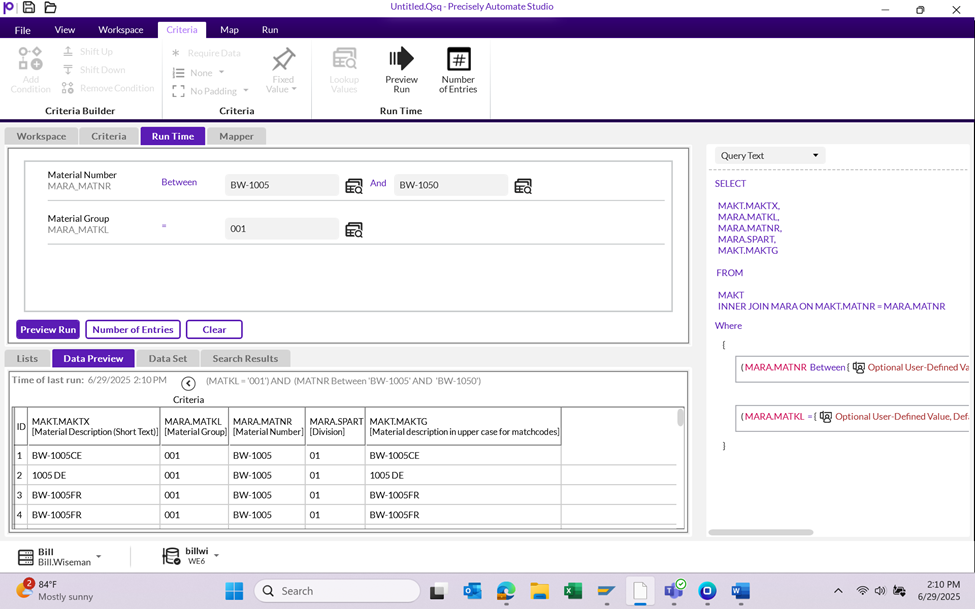
Task: Open the Bill.Wiseman user dropdown
Action: [98, 557]
